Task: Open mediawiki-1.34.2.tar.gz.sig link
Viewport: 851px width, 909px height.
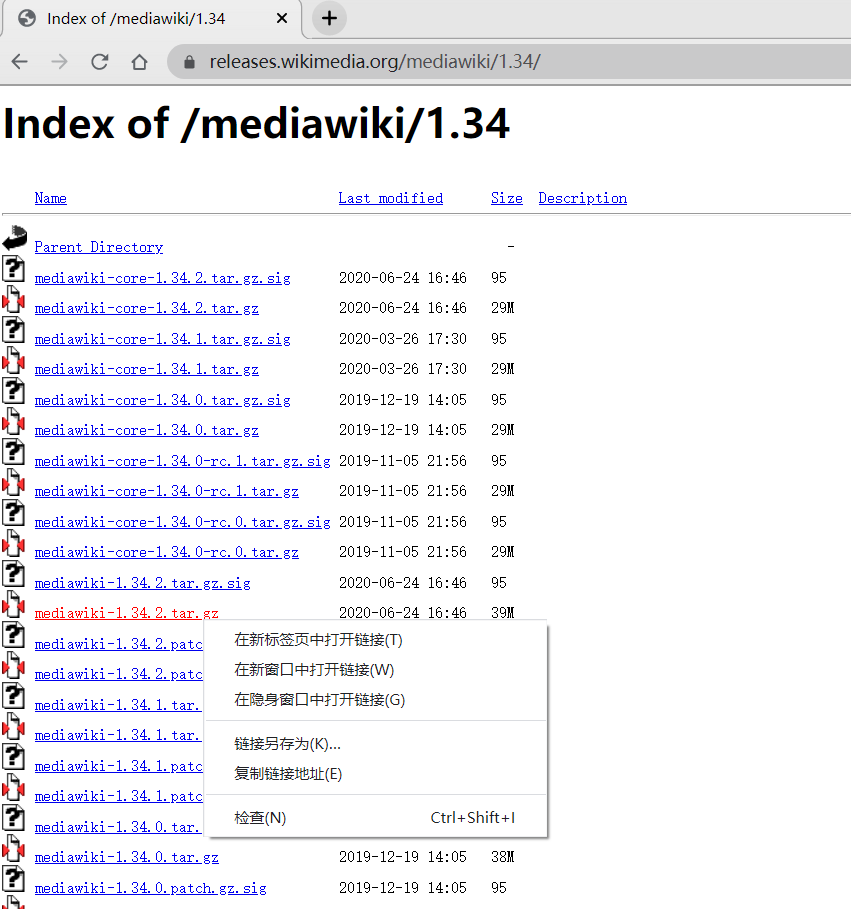Action: (143, 583)
